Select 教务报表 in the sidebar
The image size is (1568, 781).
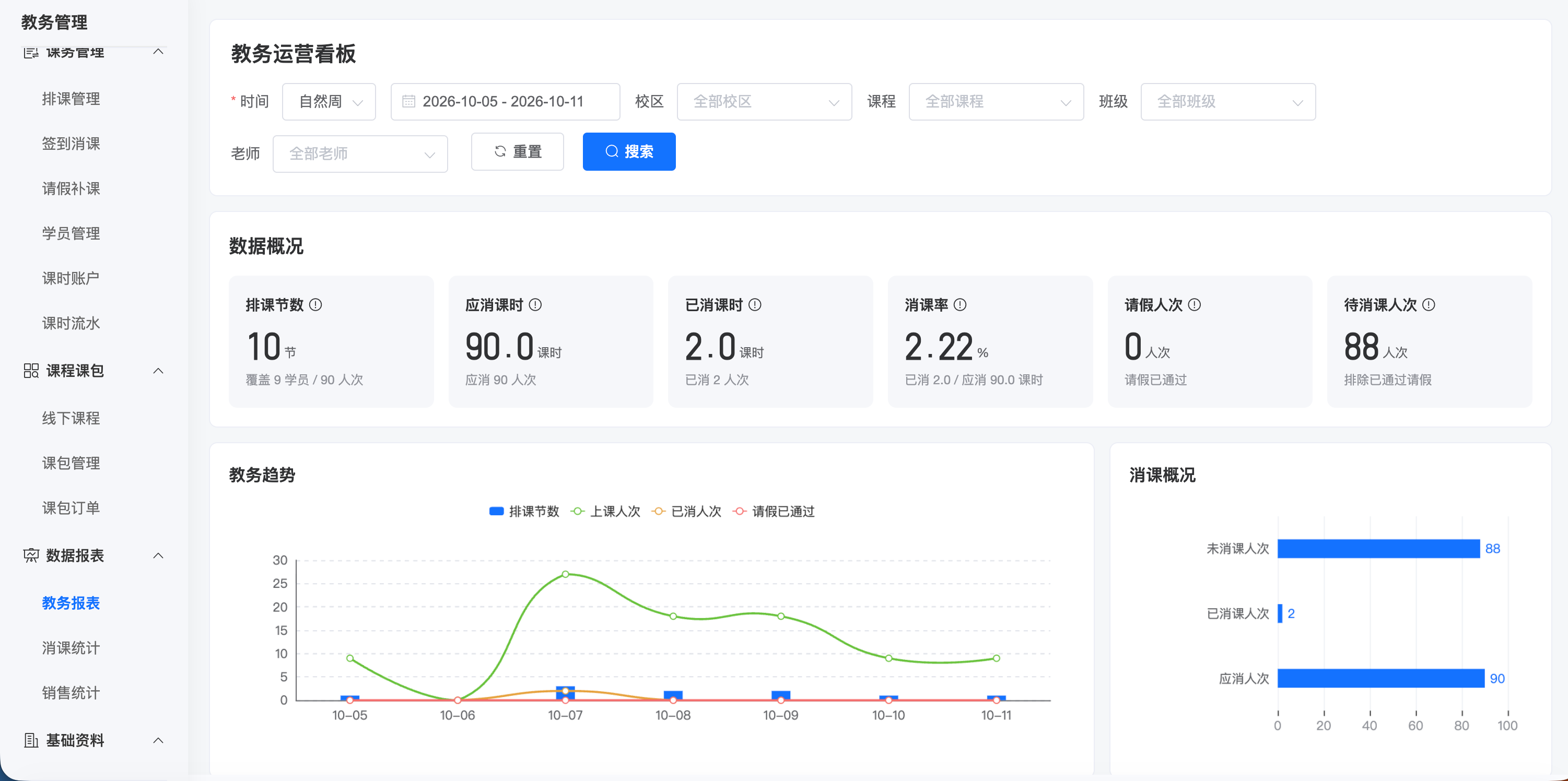point(71,603)
